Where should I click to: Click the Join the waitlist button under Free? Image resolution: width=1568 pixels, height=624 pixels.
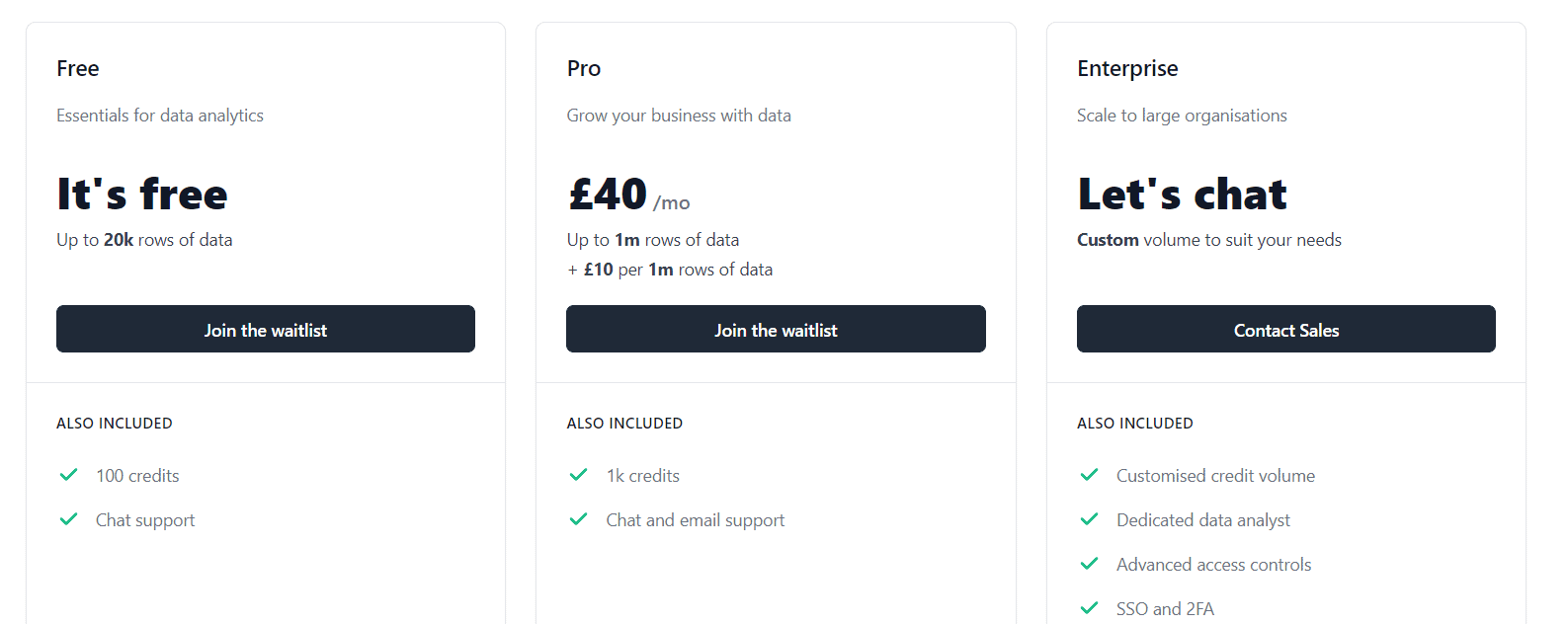265,329
